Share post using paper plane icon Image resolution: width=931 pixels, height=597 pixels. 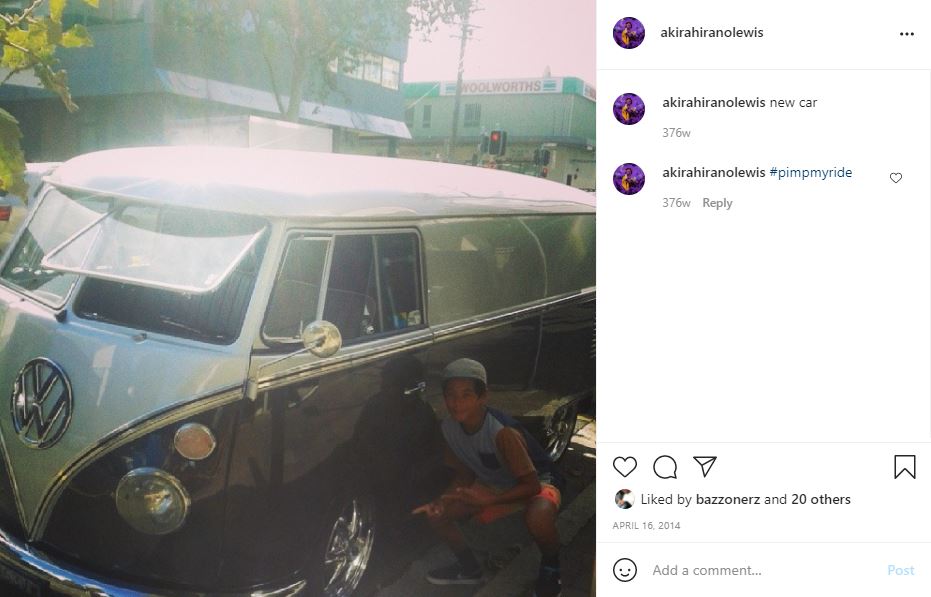705,466
